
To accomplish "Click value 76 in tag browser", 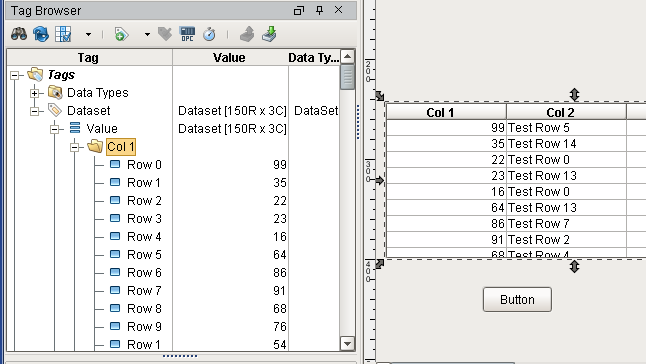I will click(280, 327).
